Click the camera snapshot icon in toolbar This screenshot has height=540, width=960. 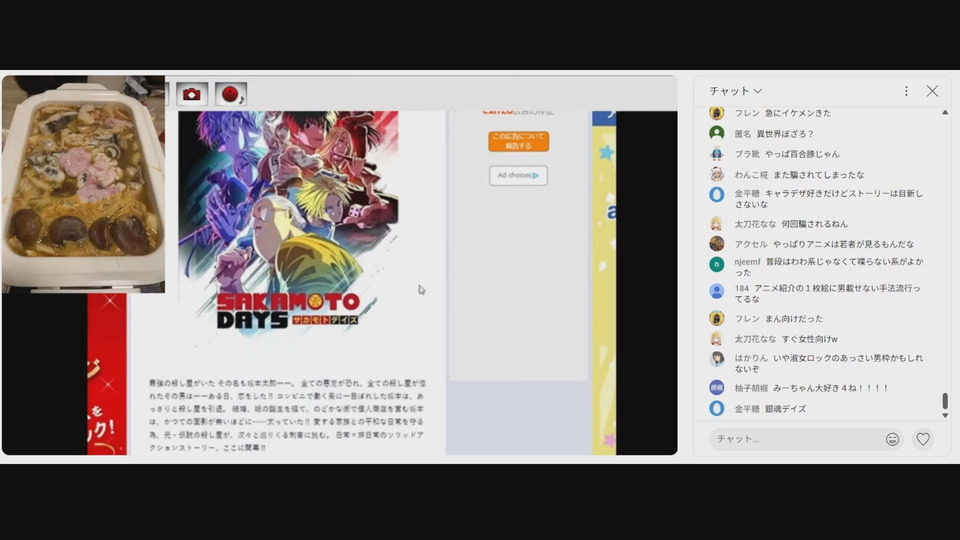(192, 94)
